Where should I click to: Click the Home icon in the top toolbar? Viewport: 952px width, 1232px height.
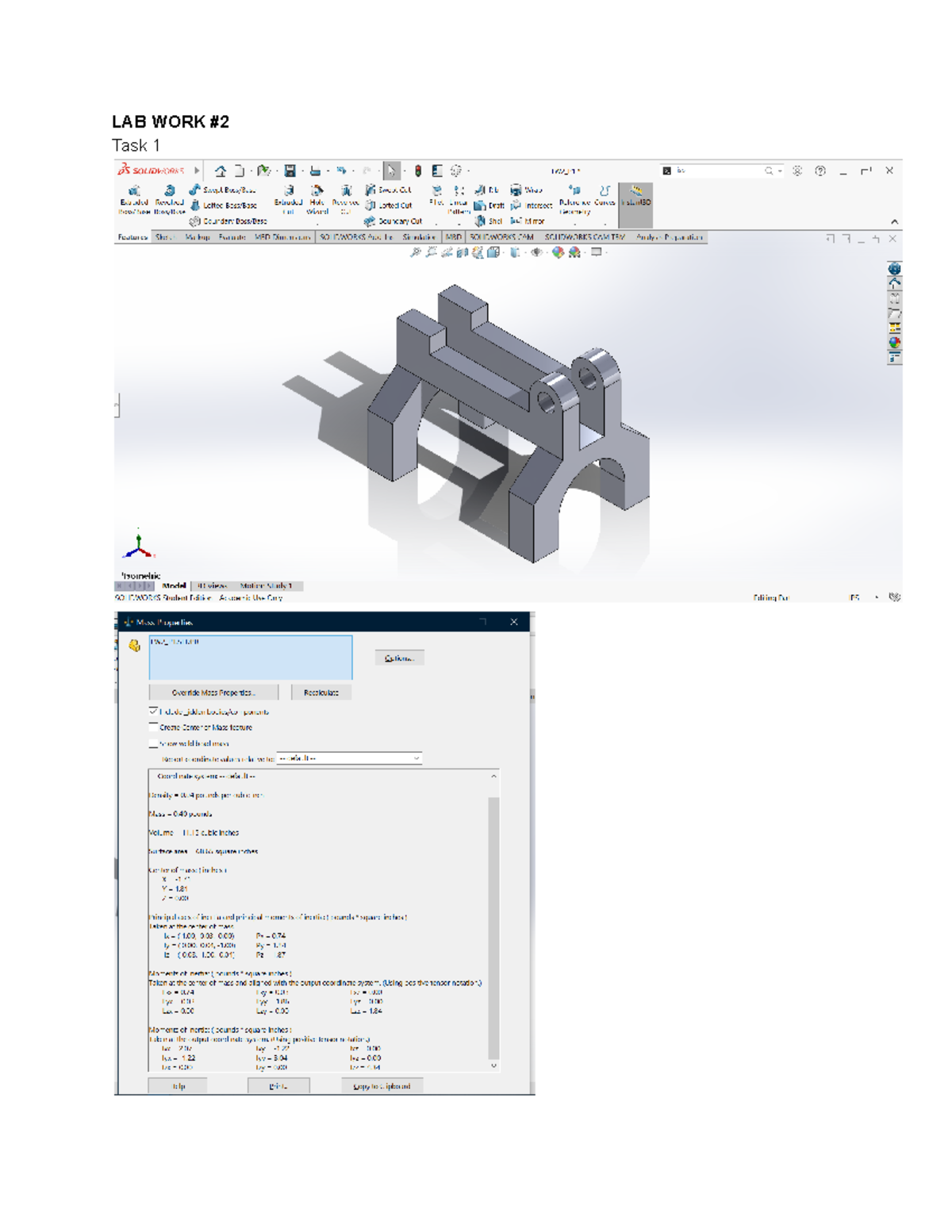[221, 171]
